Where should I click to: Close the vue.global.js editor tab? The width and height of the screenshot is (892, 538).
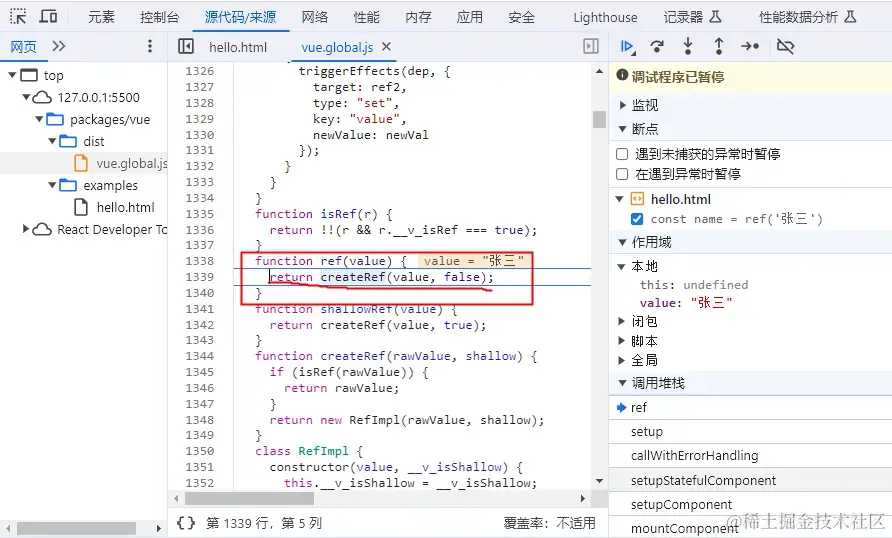[x=386, y=47]
